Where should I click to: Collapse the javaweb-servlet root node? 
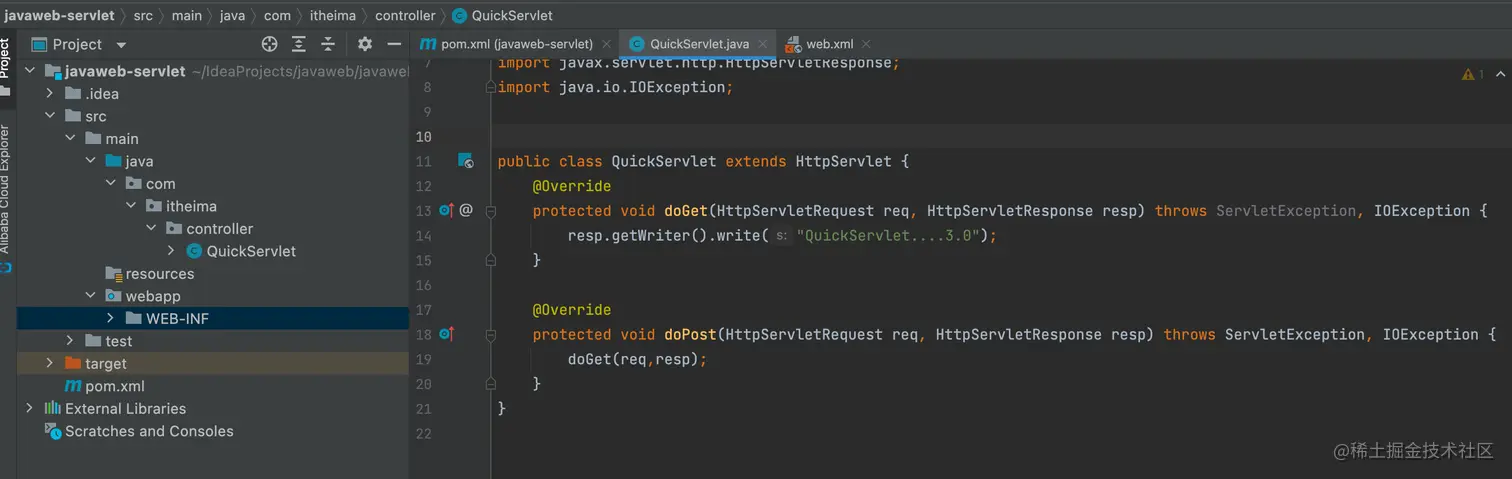click(29, 71)
